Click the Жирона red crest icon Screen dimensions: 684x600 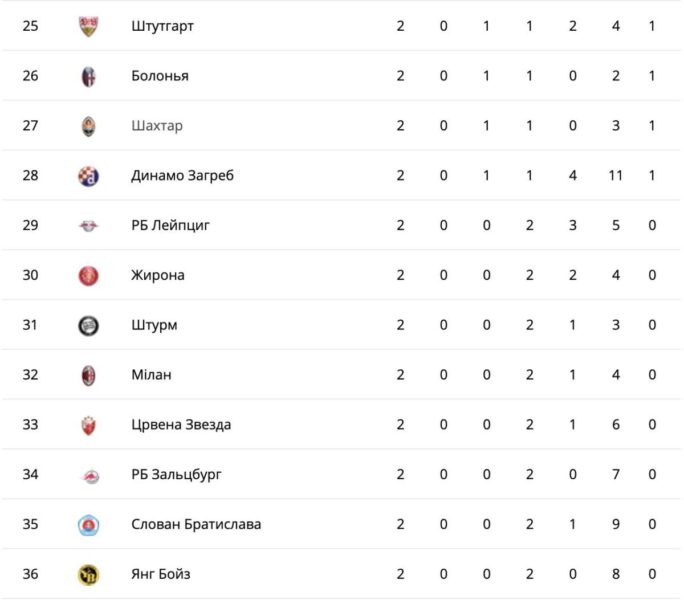coord(89,276)
